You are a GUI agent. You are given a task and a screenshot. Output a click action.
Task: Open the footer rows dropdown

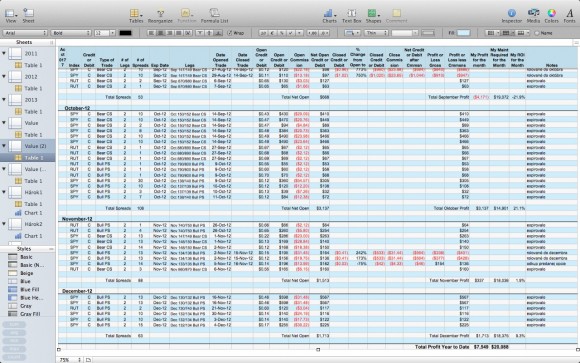point(522,33)
